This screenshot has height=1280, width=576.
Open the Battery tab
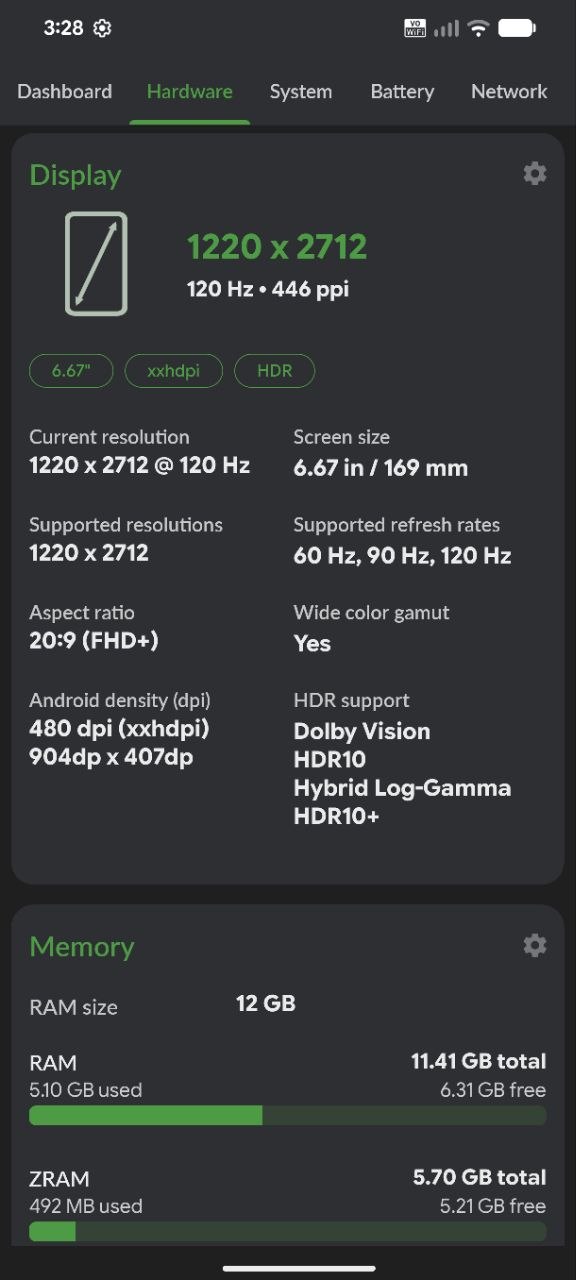[402, 91]
